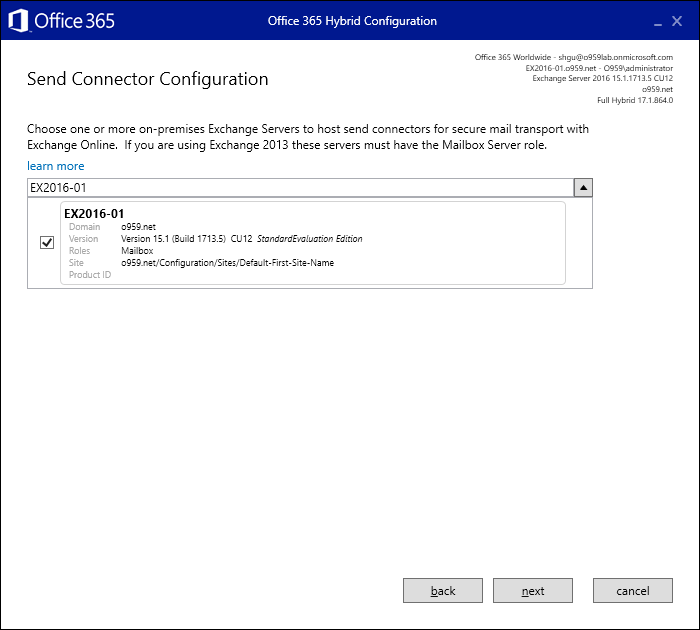Click the o959.net domain value
700x630 pixels.
[138, 227]
